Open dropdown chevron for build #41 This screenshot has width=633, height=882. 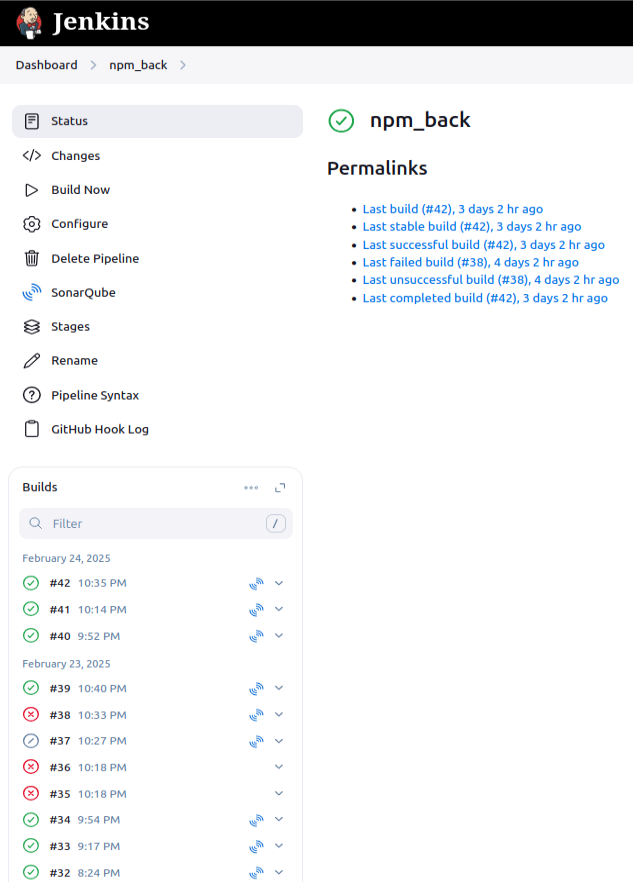(279, 609)
